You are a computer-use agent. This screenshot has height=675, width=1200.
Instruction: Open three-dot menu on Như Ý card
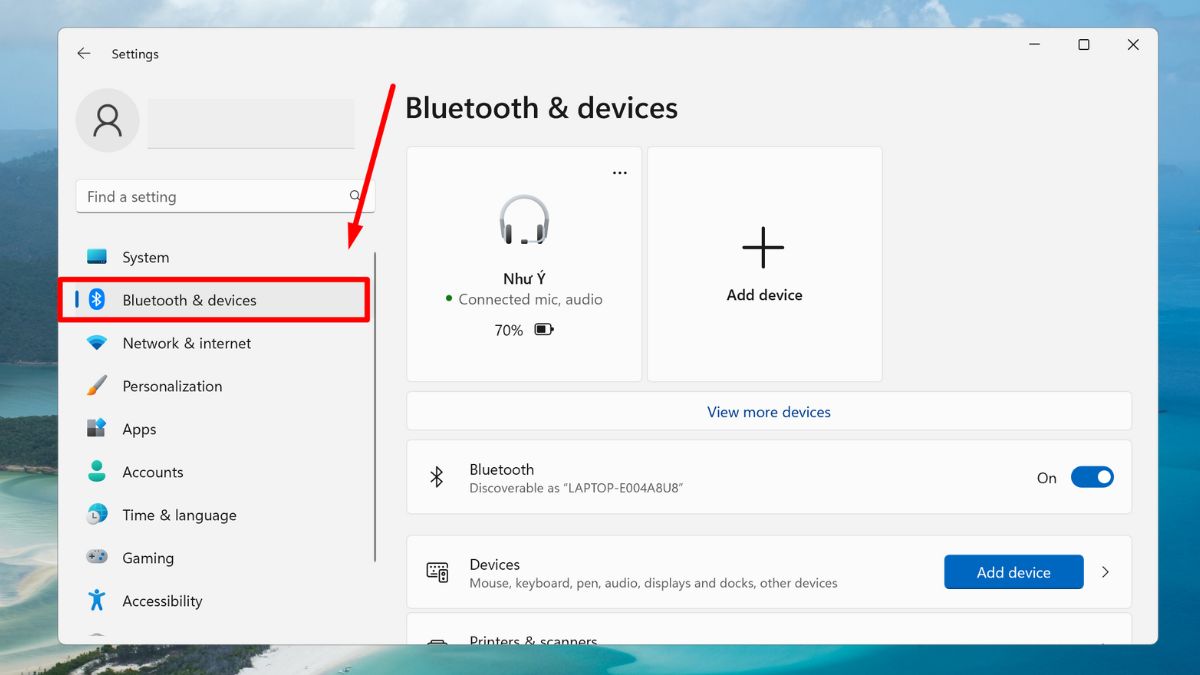click(x=620, y=173)
